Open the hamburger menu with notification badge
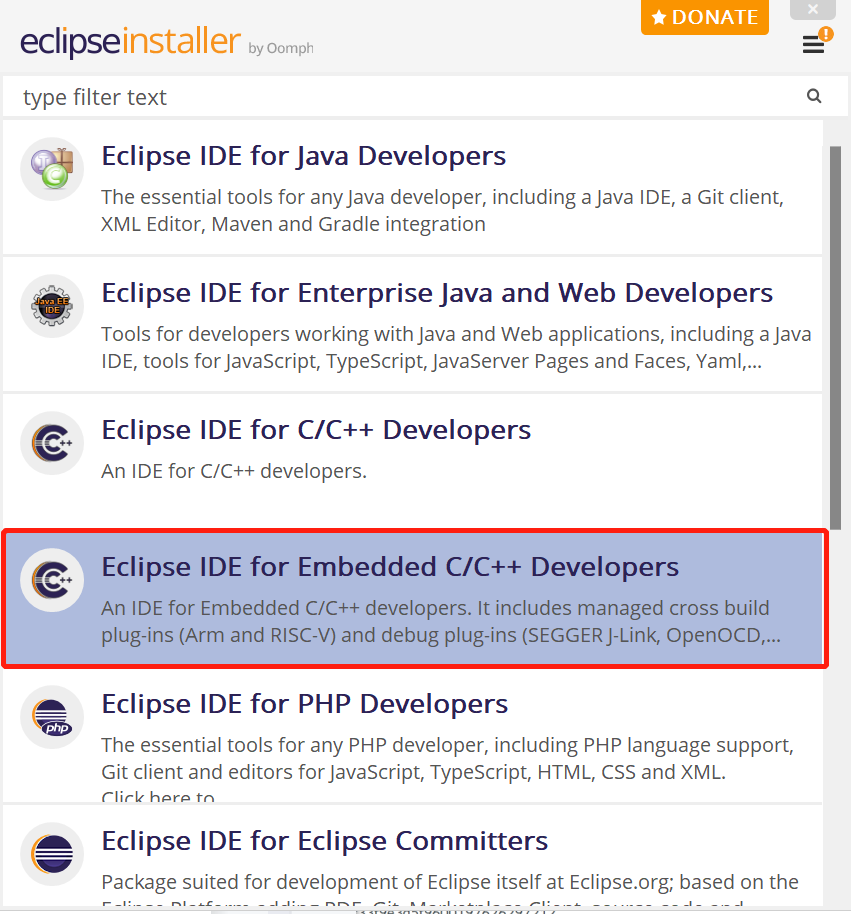 (x=814, y=45)
